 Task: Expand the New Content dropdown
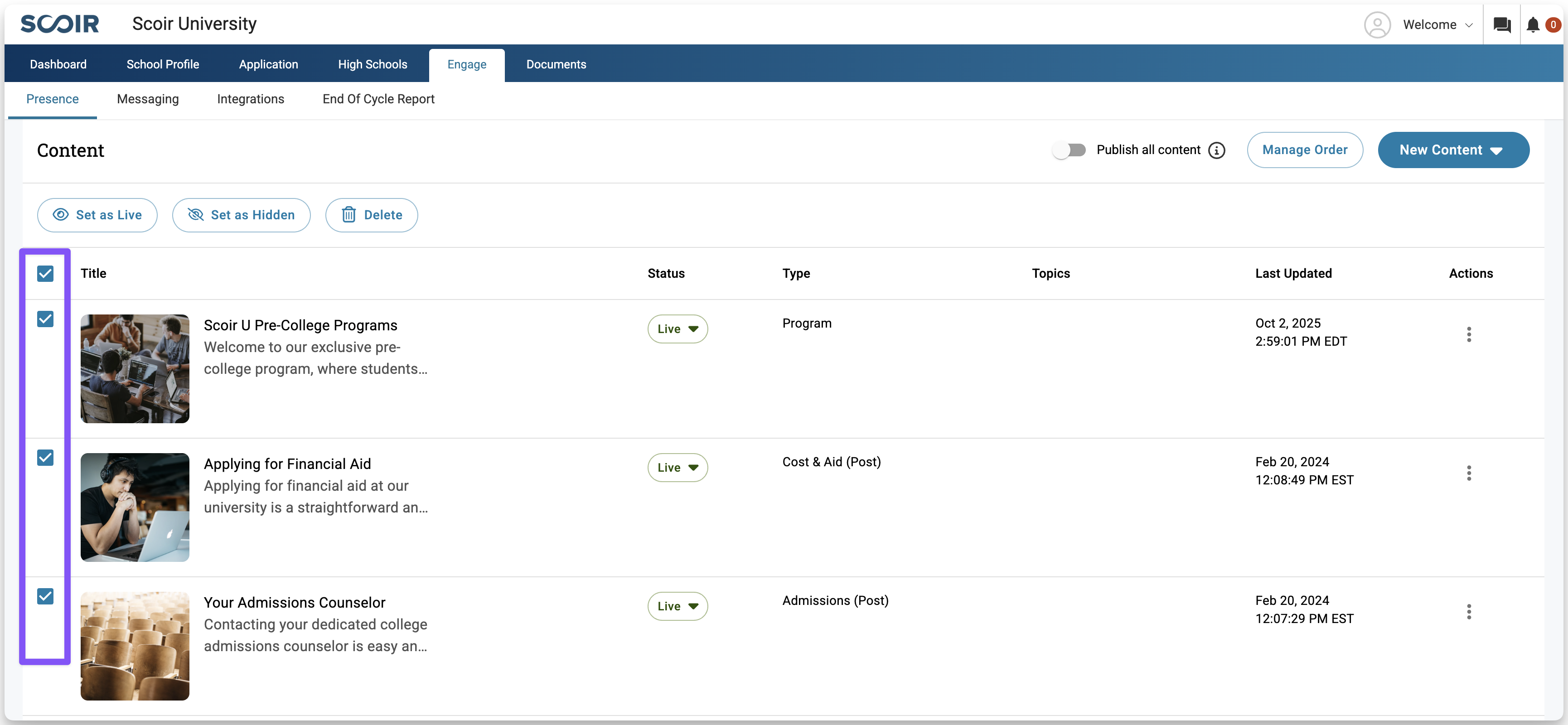[1452, 150]
